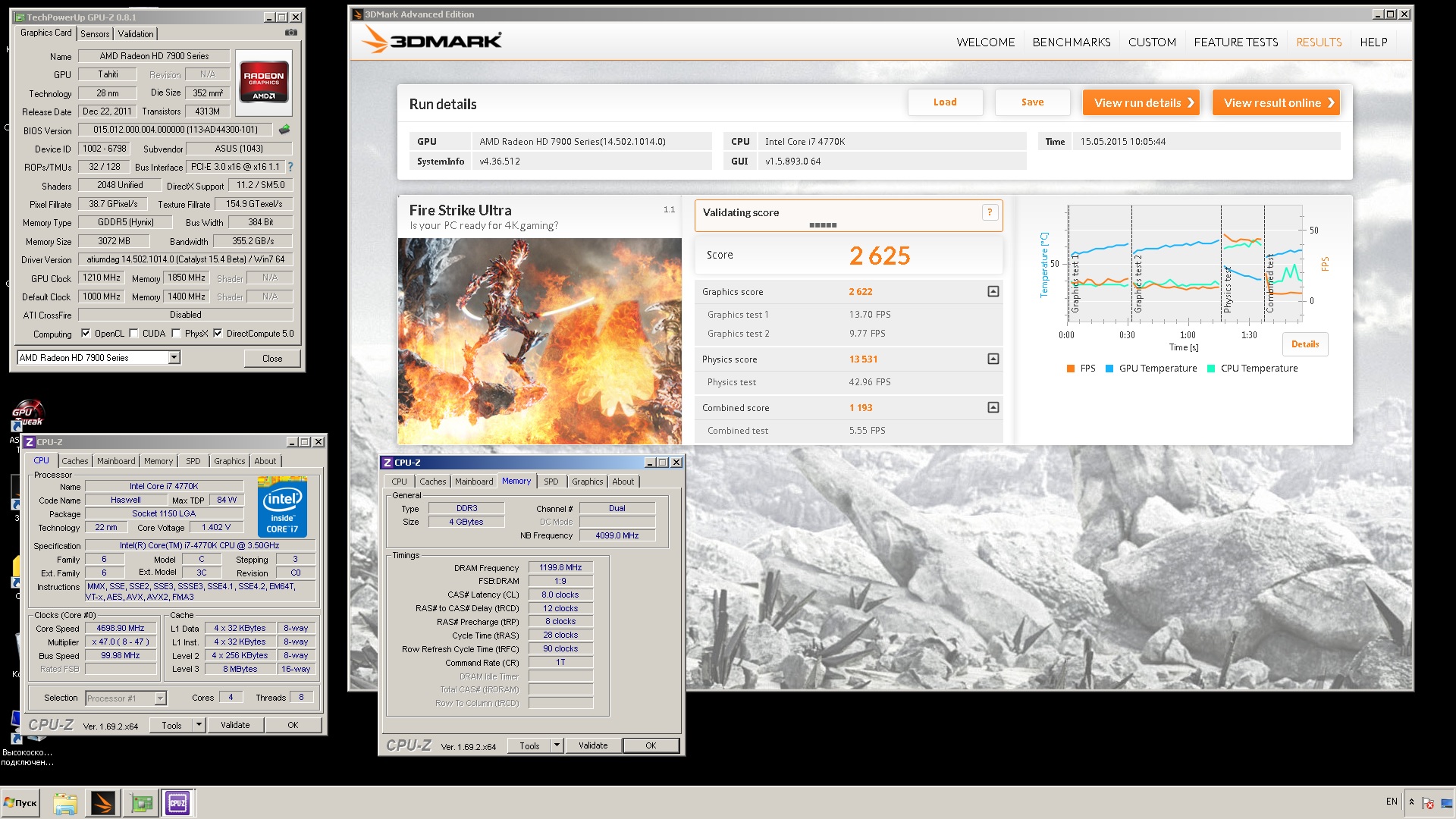Open the Processor #1 selection dropdown
Image resolution: width=1456 pixels, height=819 pixels.
click(x=160, y=698)
